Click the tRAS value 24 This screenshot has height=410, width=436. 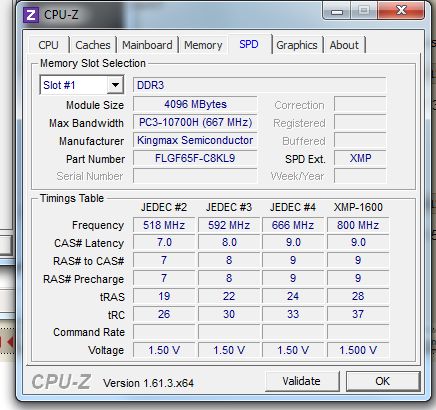pyautogui.click(x=293, y=296)
